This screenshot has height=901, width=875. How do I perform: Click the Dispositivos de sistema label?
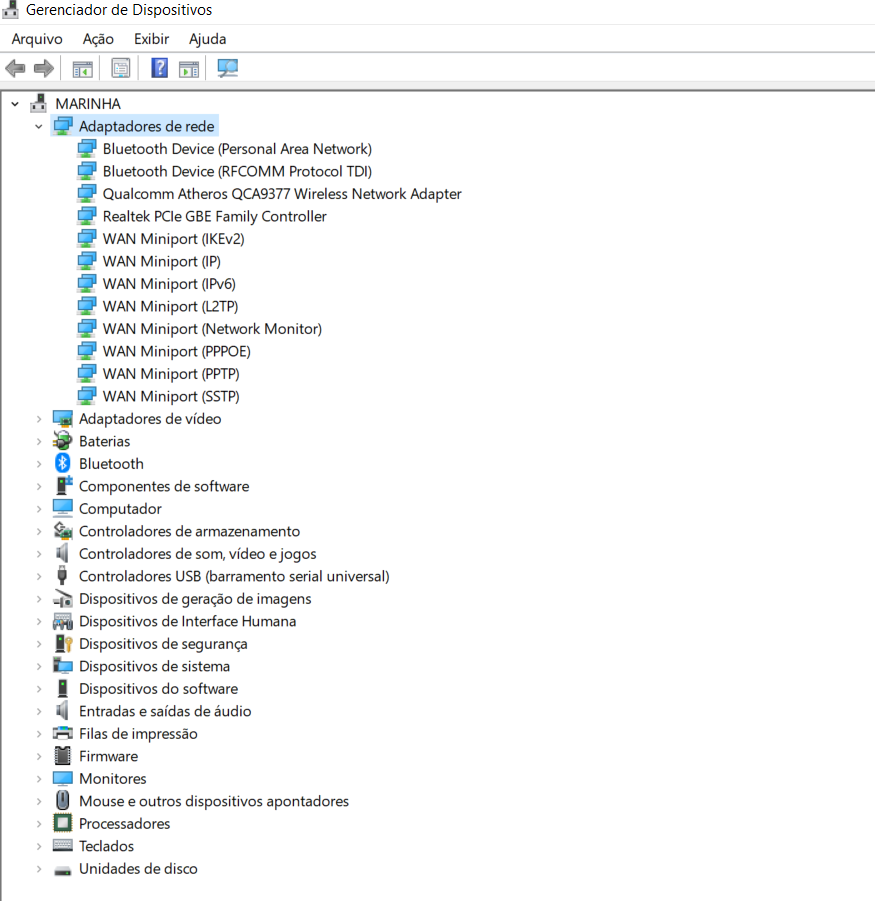tap(155, 666)
